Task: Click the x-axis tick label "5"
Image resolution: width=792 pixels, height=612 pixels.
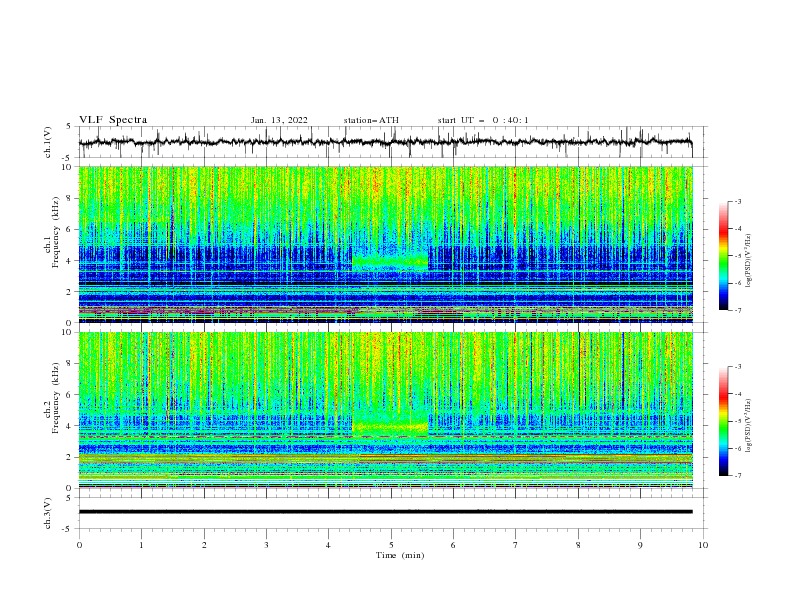Action: pos(391,545)
